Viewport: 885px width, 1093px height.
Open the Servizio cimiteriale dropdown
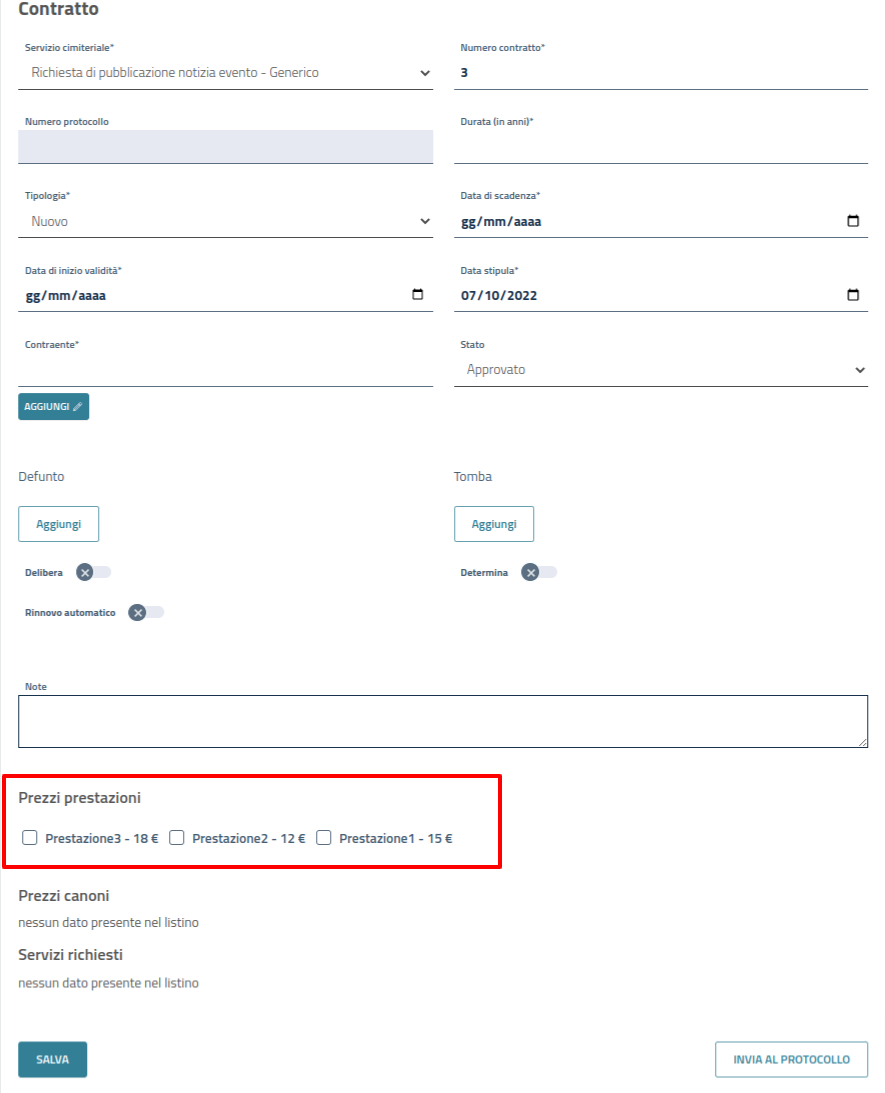click(225, 73)
